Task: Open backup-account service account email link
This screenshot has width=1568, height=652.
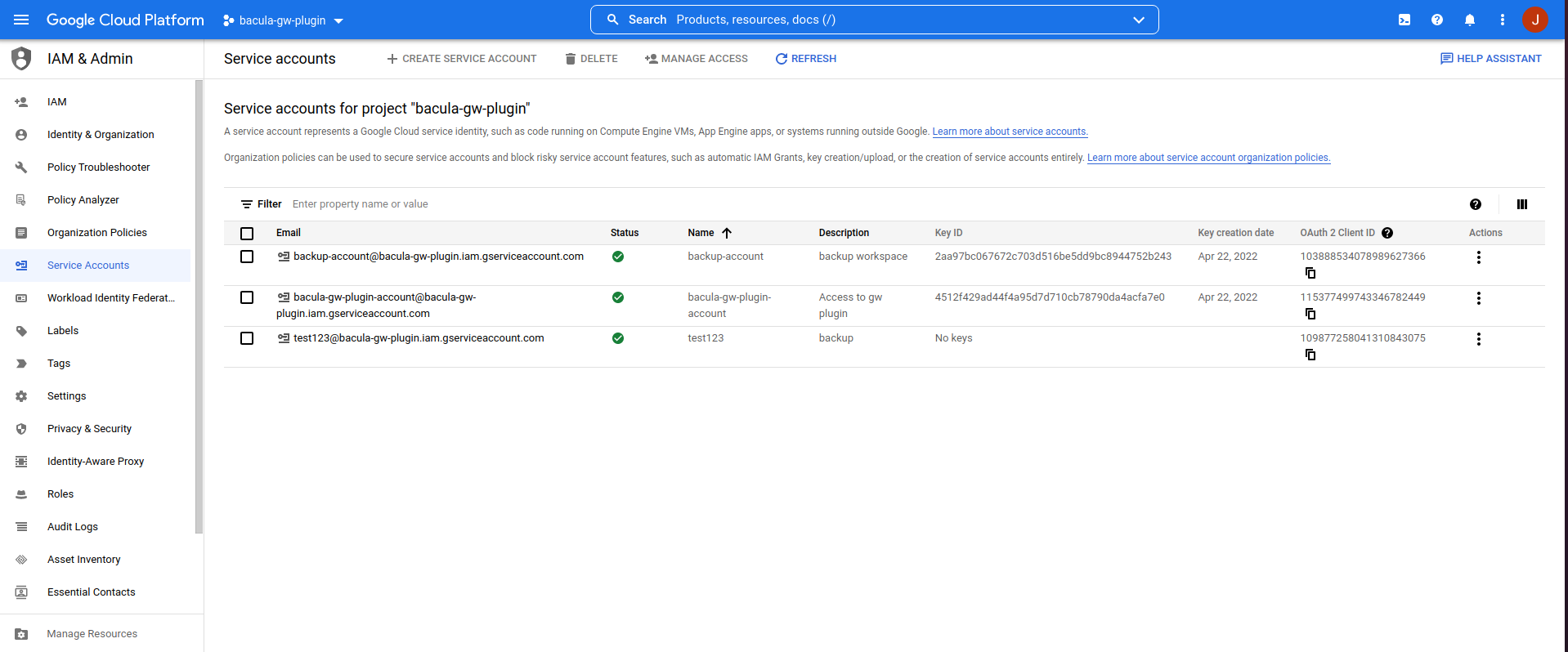Action: click(438, 257)
